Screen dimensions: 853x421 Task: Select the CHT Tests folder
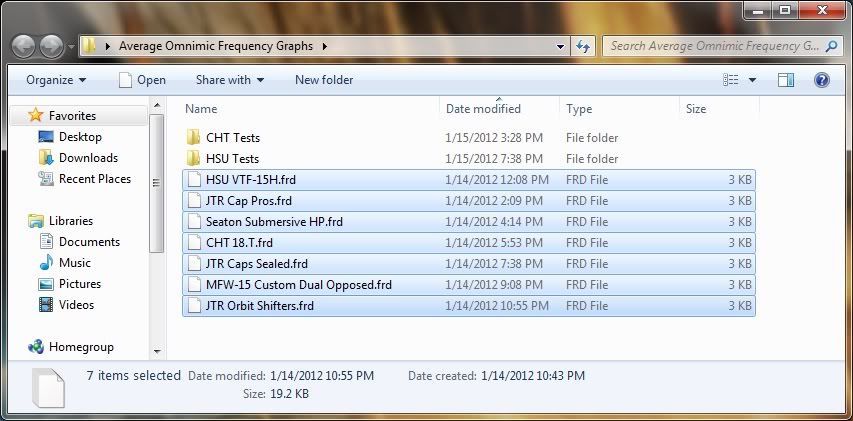tap(233, 138)
